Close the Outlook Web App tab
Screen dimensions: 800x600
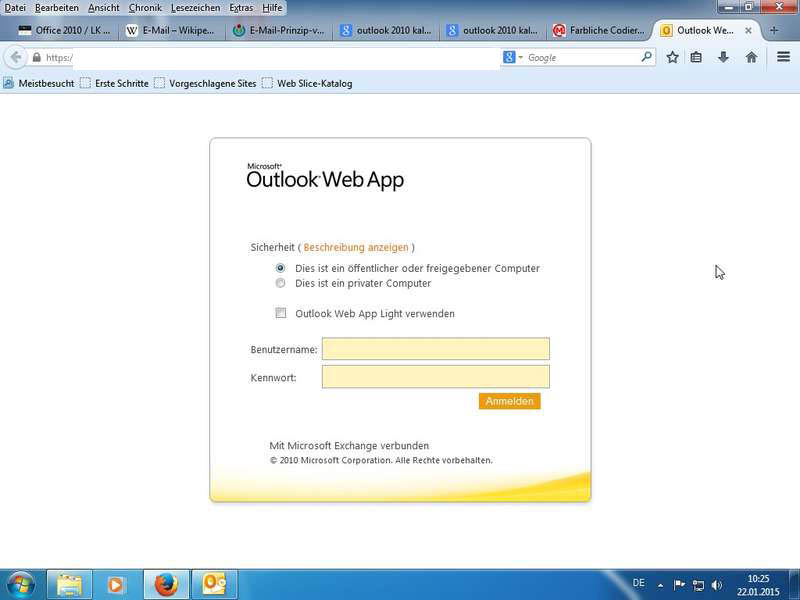pos(748,31)
